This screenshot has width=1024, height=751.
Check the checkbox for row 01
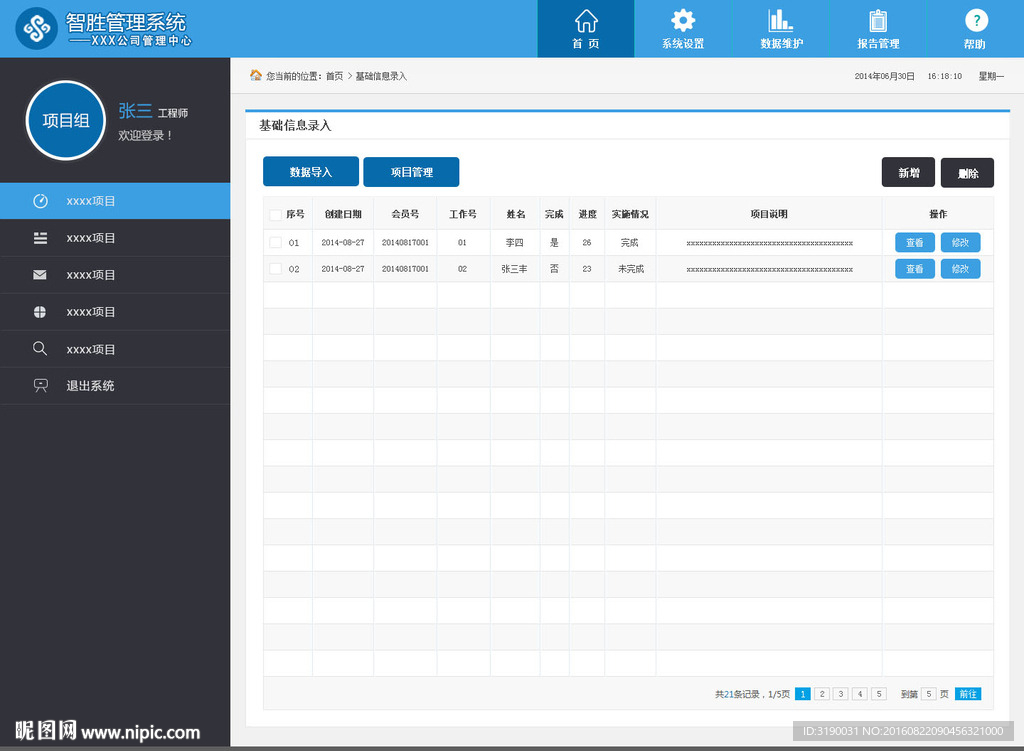pos(275,243)
